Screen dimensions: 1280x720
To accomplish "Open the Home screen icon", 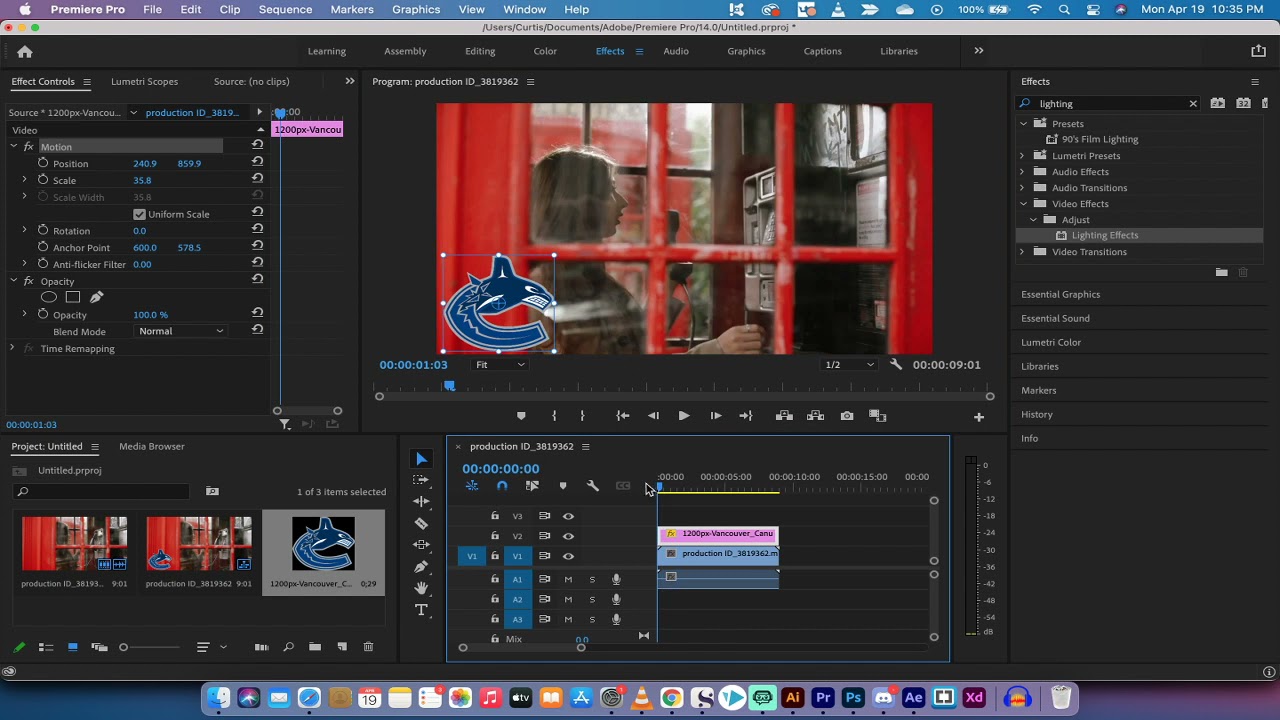I will (x=25, y=52).
